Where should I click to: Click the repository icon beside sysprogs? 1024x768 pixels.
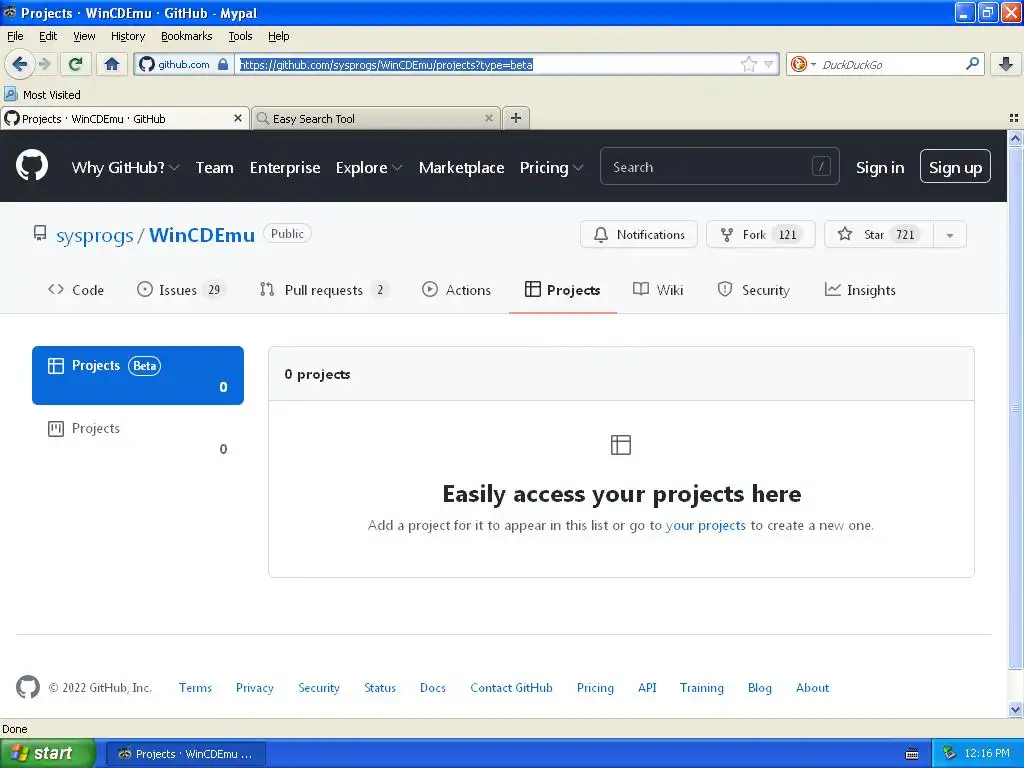(40, 234)
